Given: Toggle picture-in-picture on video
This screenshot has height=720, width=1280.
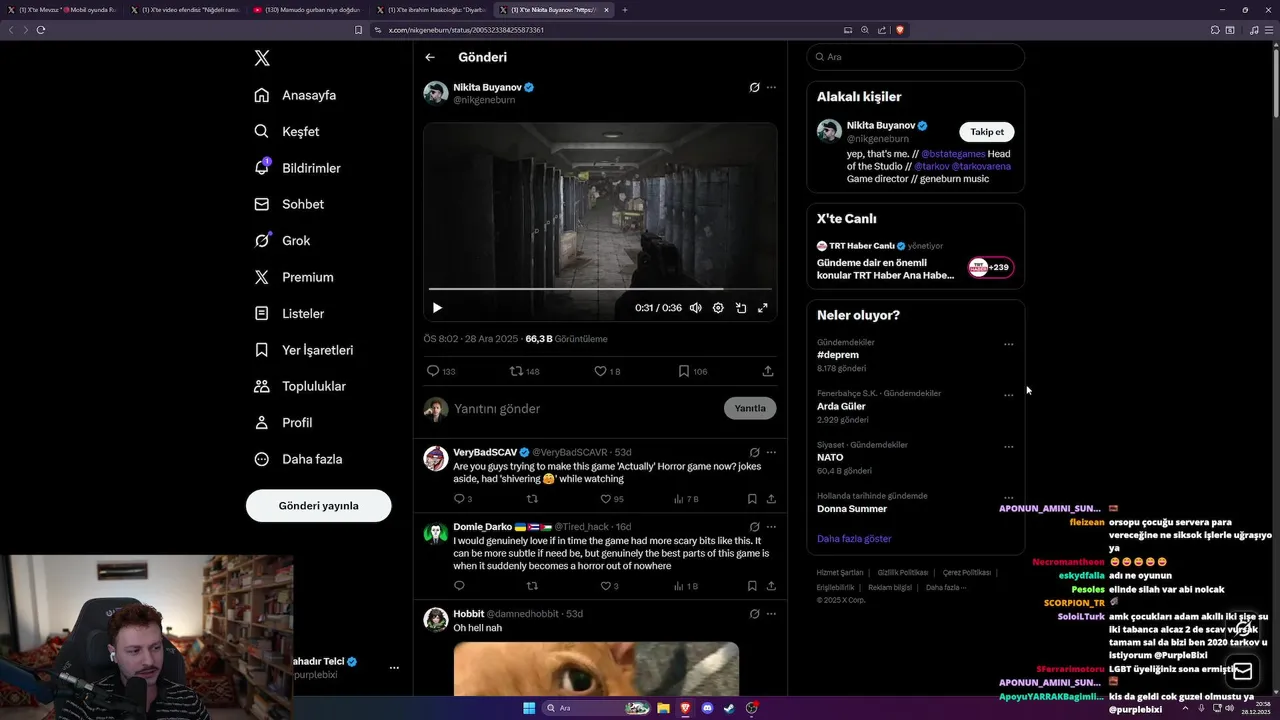Looking at the screenshot, I should [741, 308].
